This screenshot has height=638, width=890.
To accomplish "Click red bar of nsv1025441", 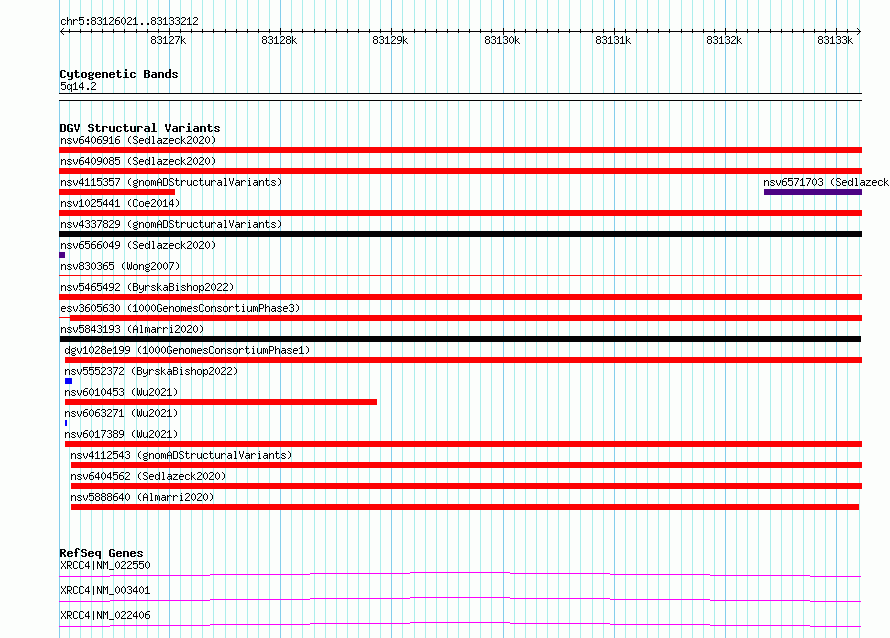I will pos(460,213).
